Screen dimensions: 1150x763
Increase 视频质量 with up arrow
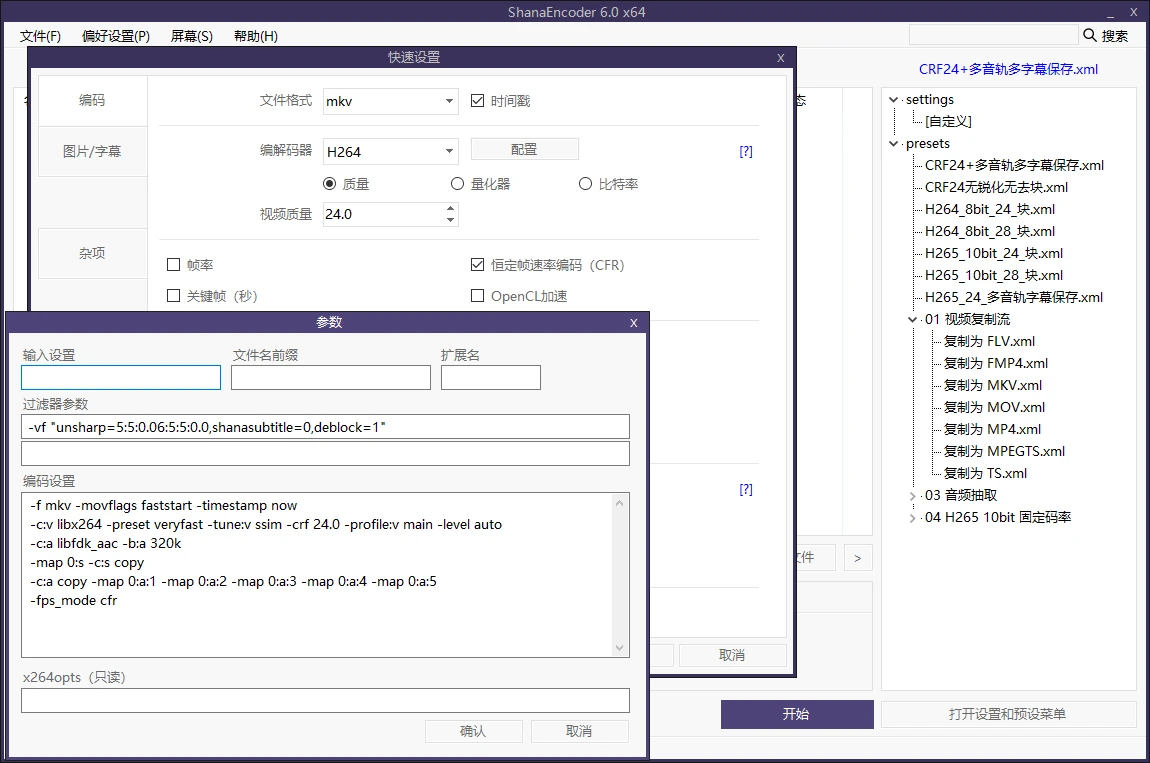coord(450,208)
